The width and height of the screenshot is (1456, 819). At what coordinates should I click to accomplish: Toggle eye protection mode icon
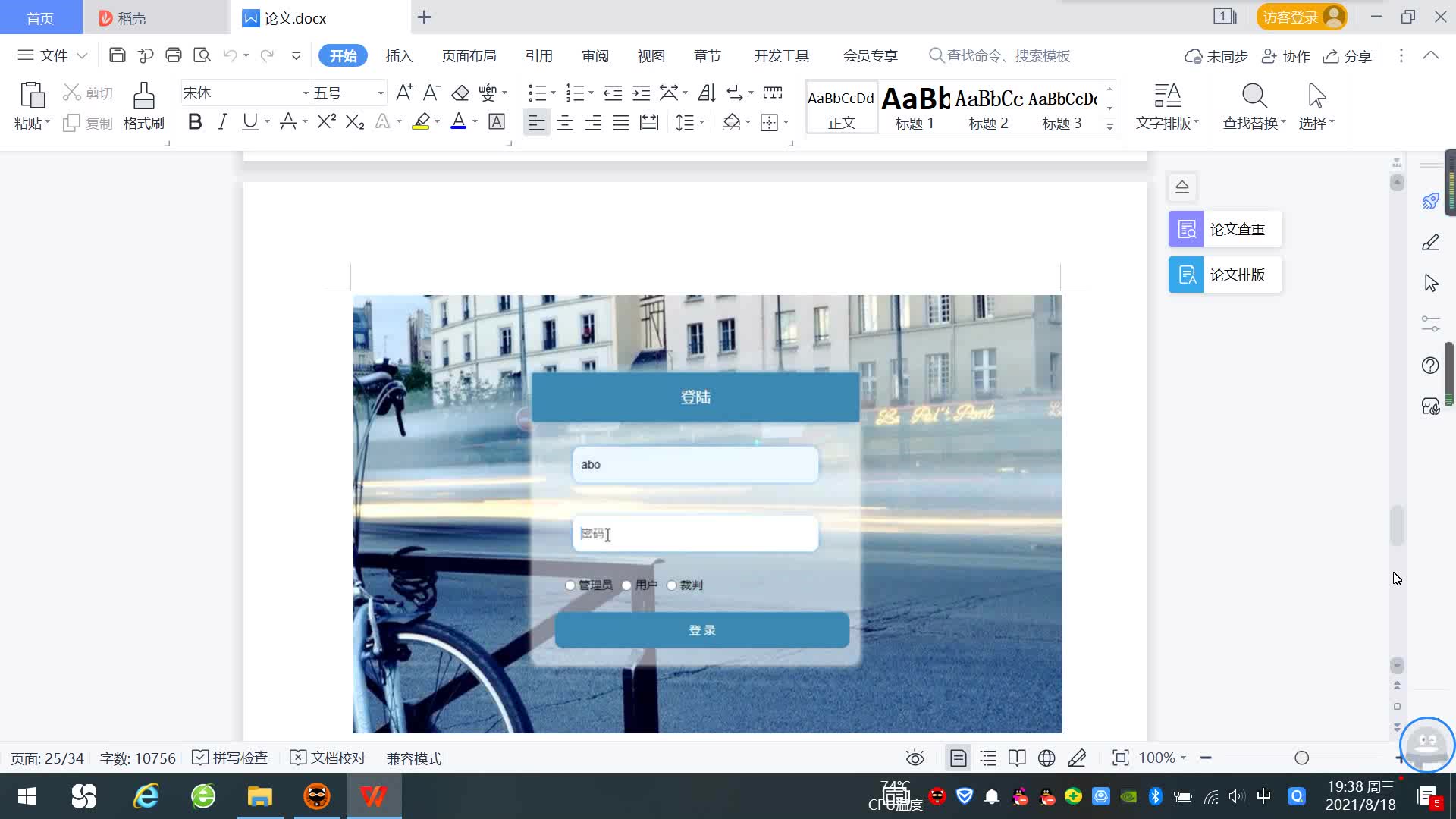pyautogui.click(x=915, y=758)
